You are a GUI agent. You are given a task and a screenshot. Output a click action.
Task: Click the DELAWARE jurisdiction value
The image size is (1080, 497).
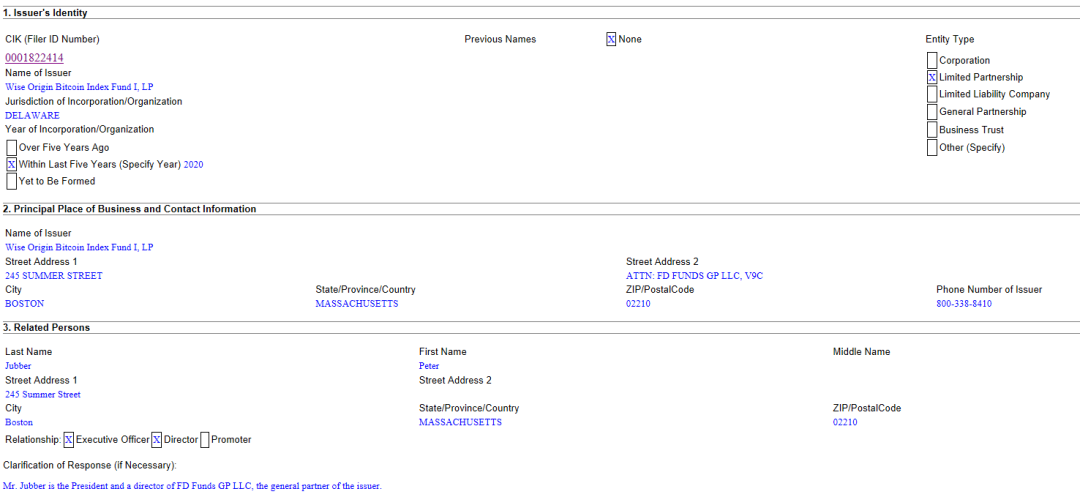tap(32, 116)
